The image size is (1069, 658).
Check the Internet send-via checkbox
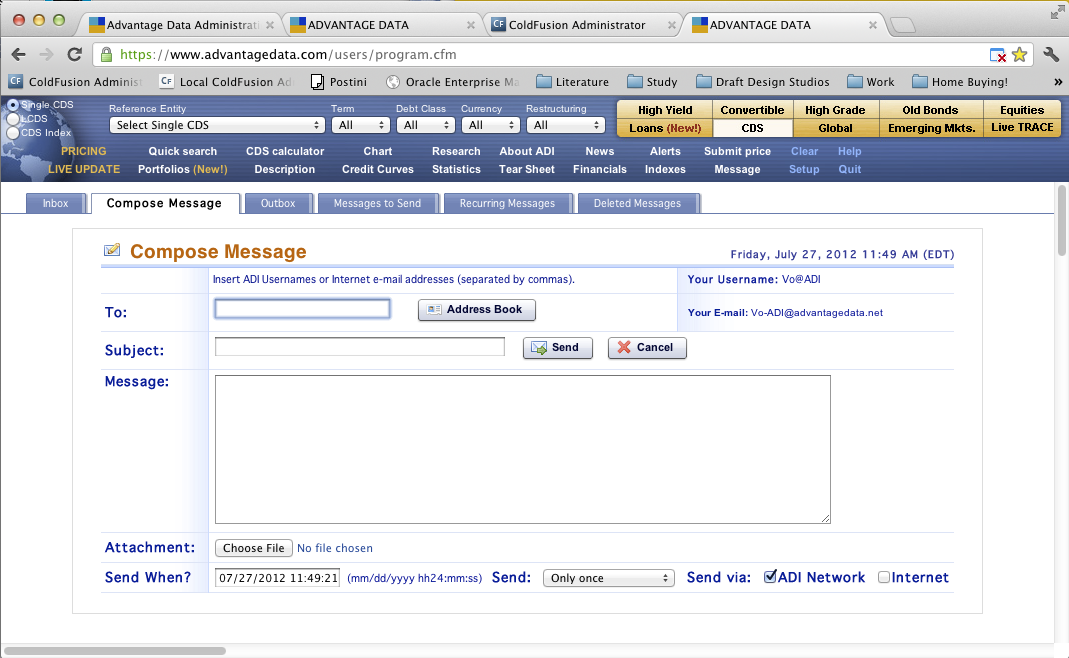pyautogui.click(x=884, y=578)
